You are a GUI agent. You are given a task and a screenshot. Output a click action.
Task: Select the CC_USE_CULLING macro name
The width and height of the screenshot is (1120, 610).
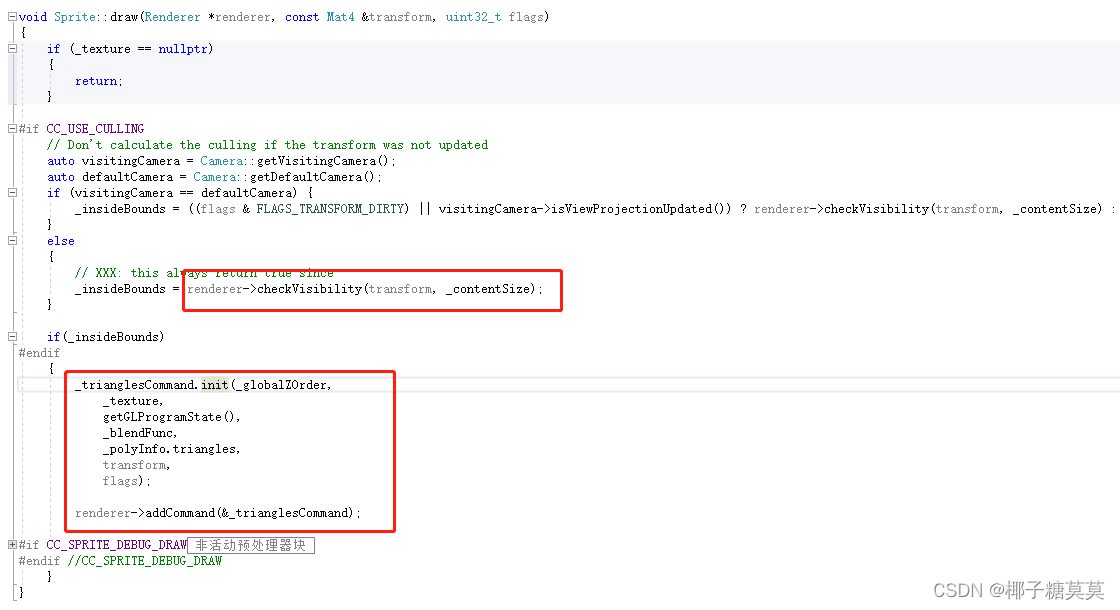[x=95, y=129]
